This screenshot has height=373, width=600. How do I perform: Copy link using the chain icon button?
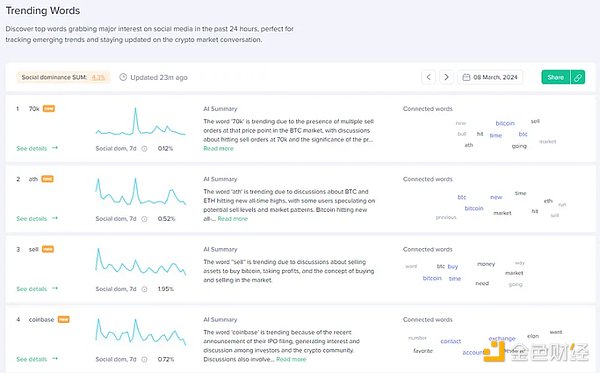578,77
